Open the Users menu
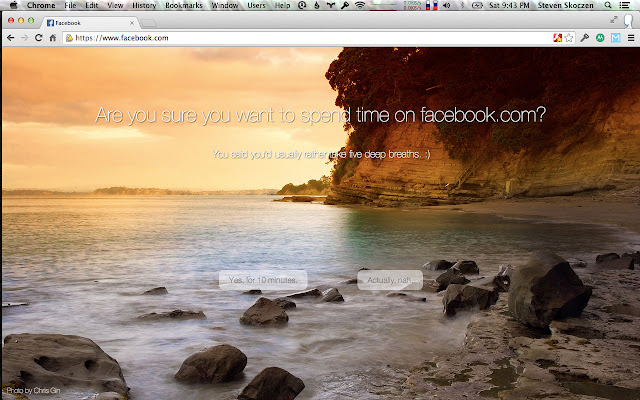The width and height of the screenshot is (640, 400). tap(256, 5)
